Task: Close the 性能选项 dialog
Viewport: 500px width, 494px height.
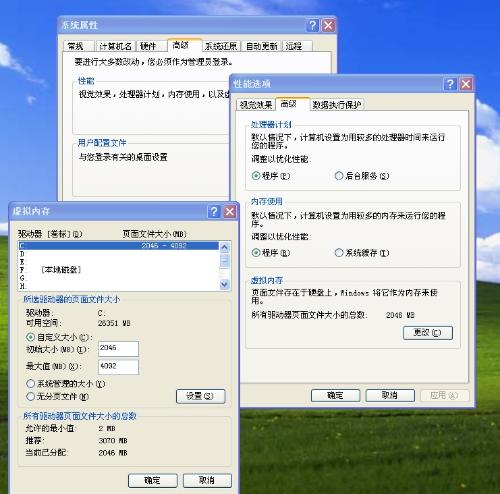Action: coord(466,84)
